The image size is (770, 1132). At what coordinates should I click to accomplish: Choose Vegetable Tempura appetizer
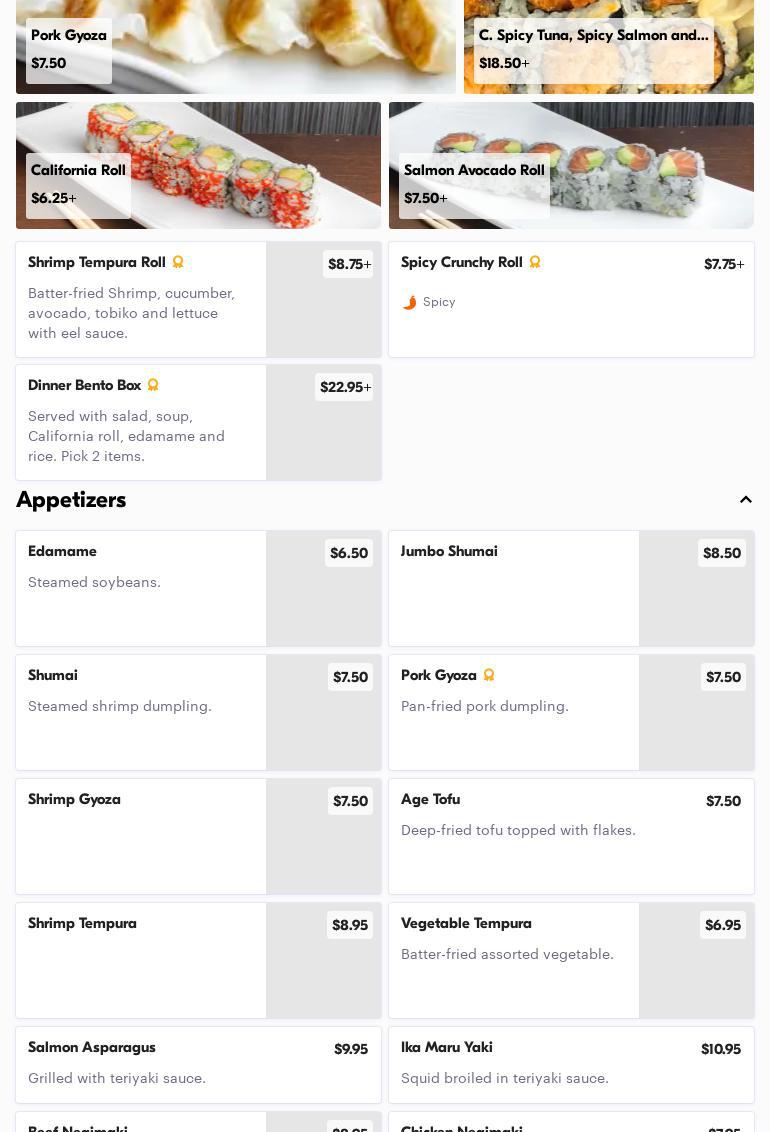tap(513, 960)
